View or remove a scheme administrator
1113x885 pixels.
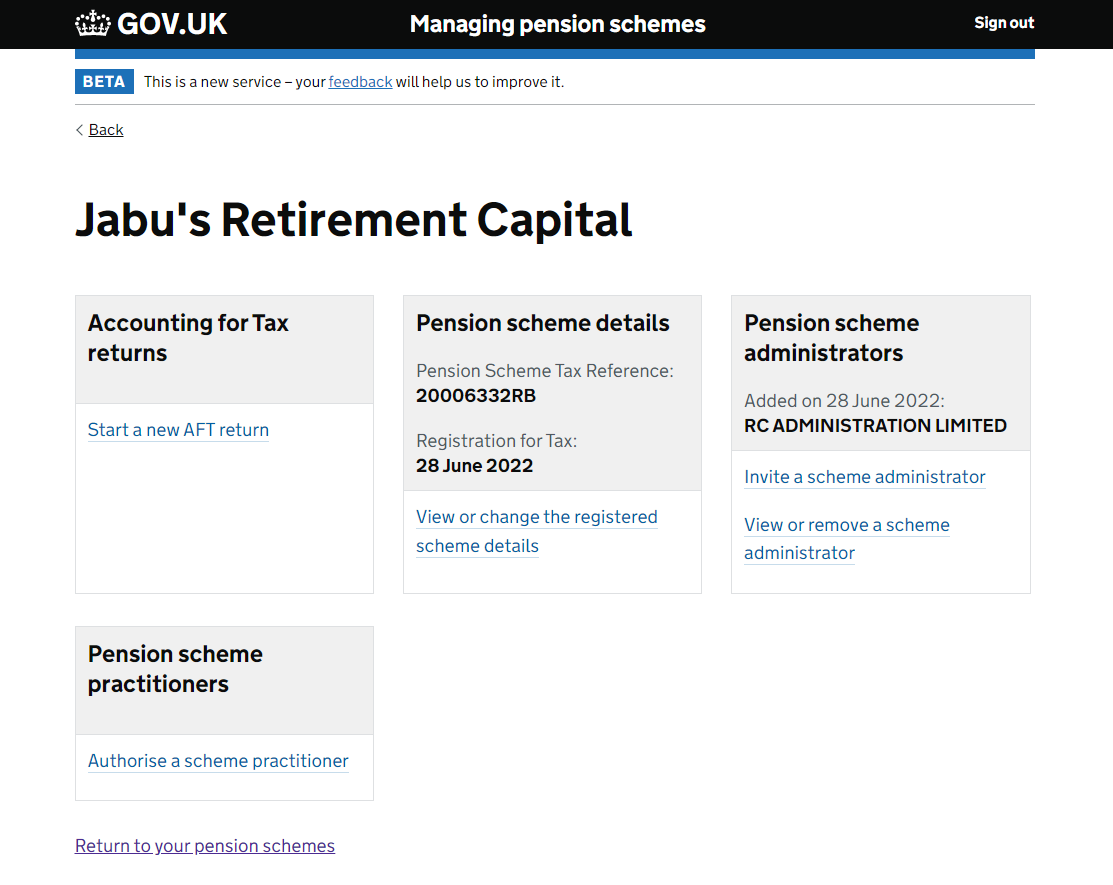[847, 539]
